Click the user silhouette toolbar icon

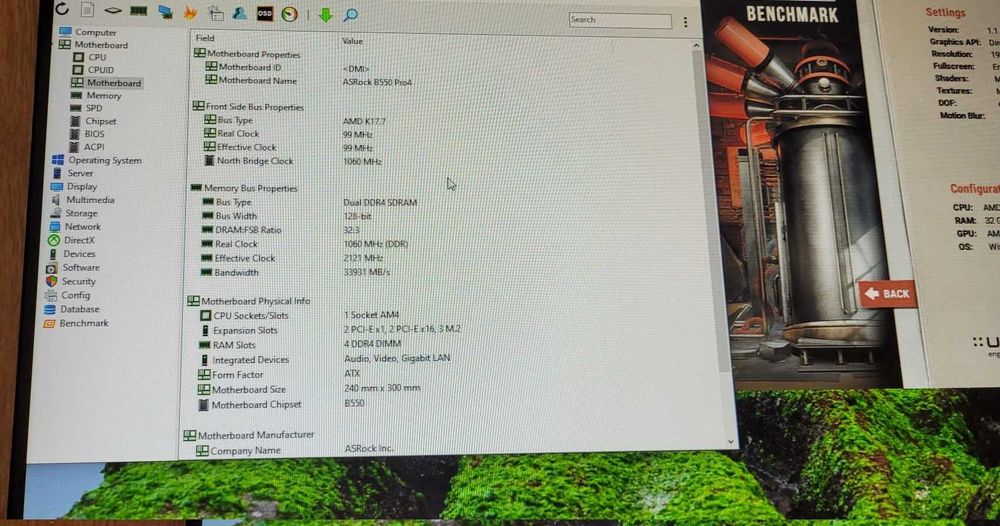(x=240, y=13)
